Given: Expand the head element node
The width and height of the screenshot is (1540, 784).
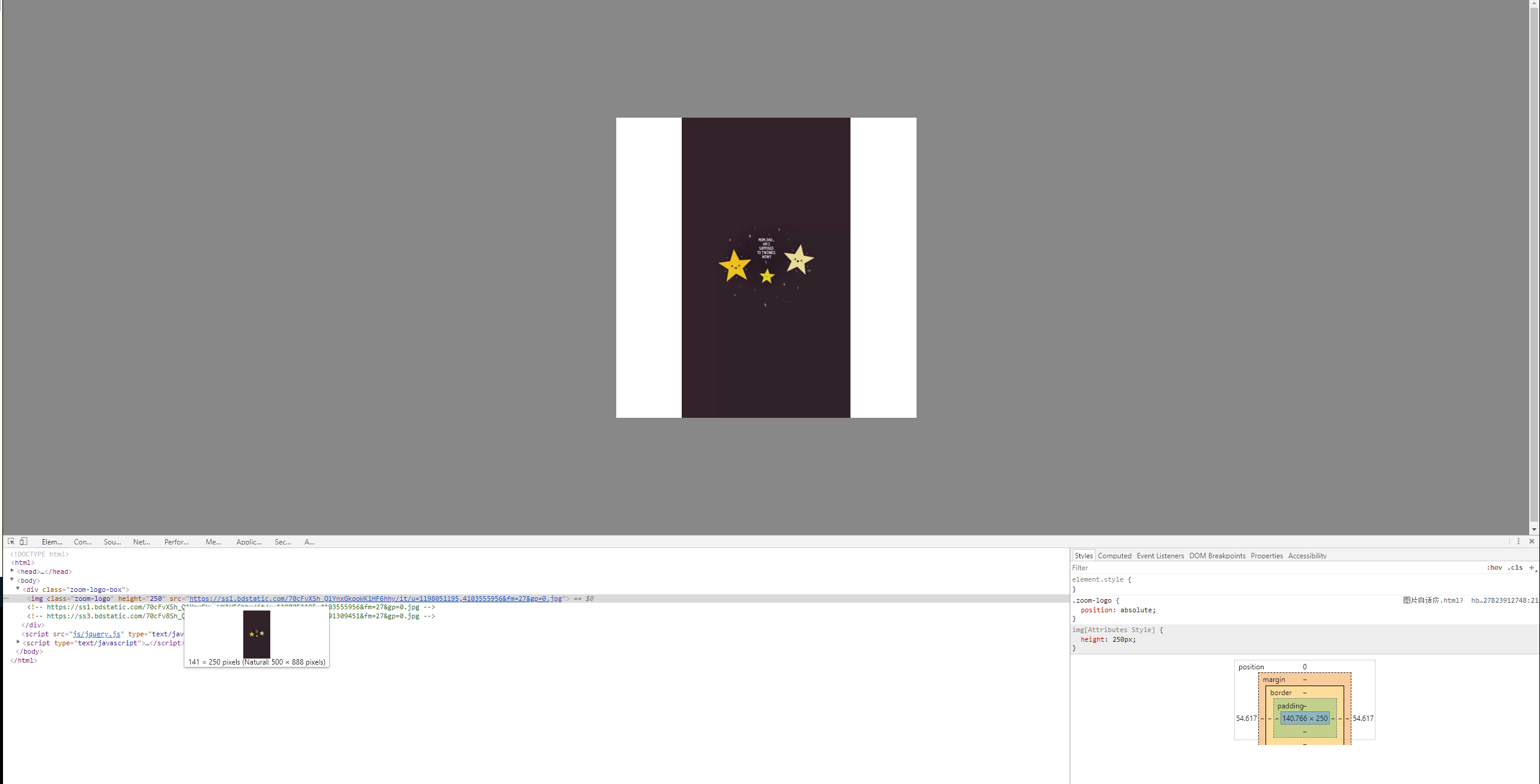Looking at the screenshot, I should pos(13,571).
